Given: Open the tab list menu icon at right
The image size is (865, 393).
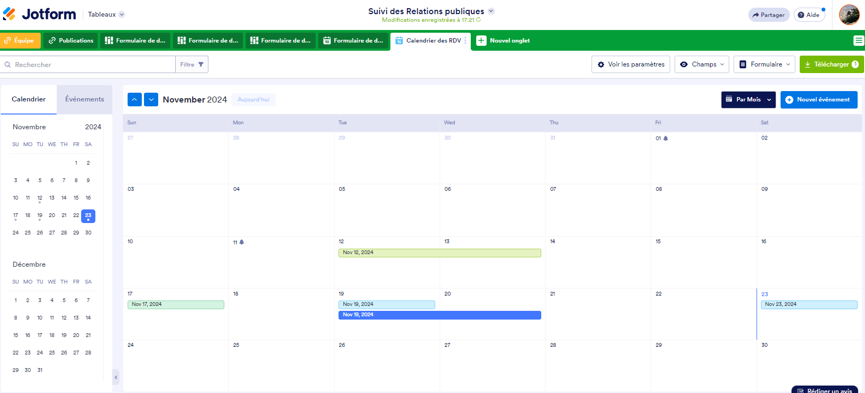Looking at the screenshot, I should [x=858, y=40].
